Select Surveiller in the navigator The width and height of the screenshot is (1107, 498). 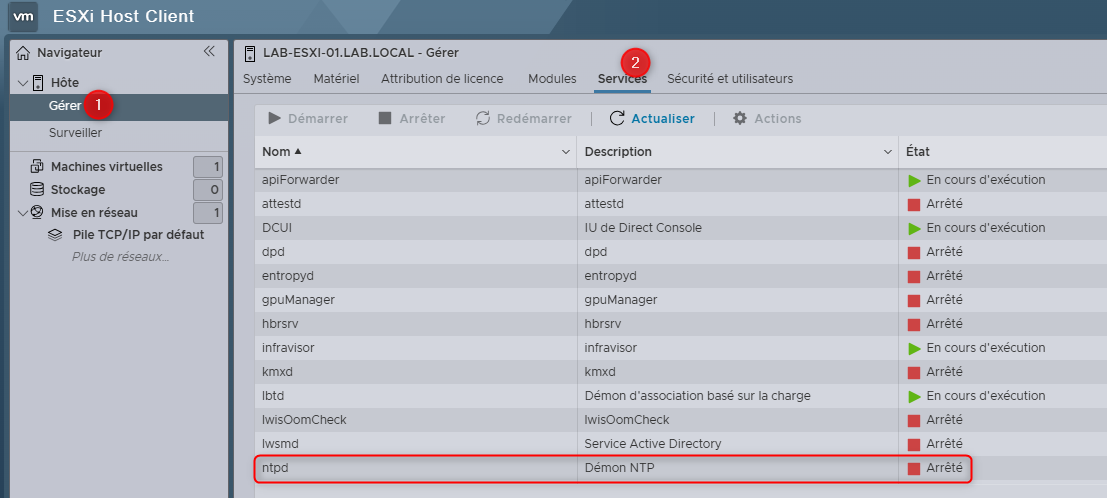click(75, 133)
